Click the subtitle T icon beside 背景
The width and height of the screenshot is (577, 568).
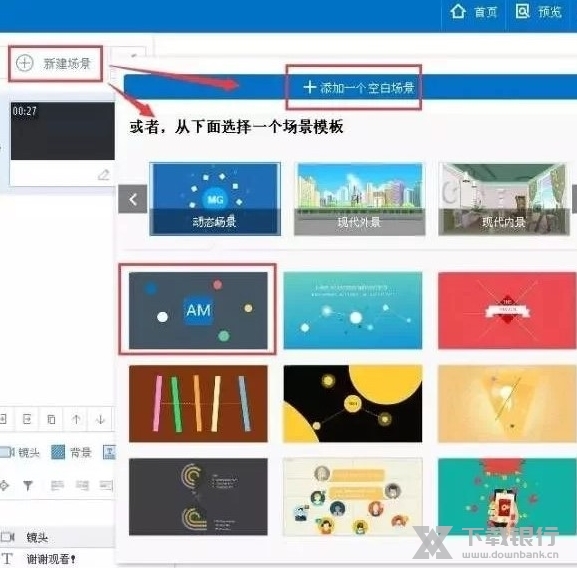click(x=109, y=452)
